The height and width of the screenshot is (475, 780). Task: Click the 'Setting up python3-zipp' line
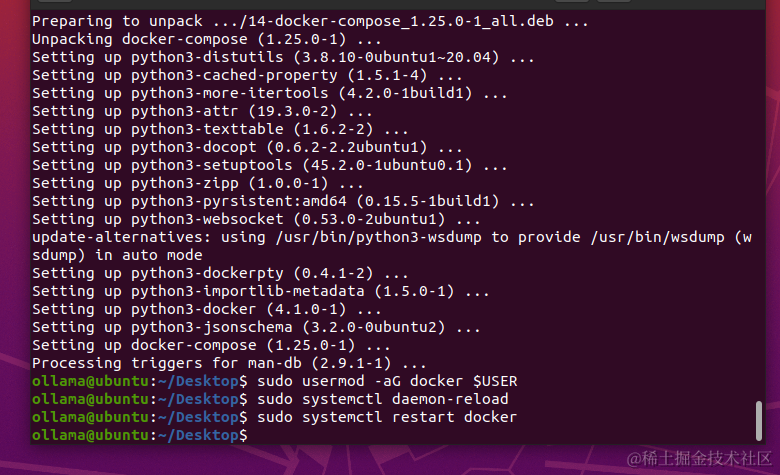coord(198,183)
